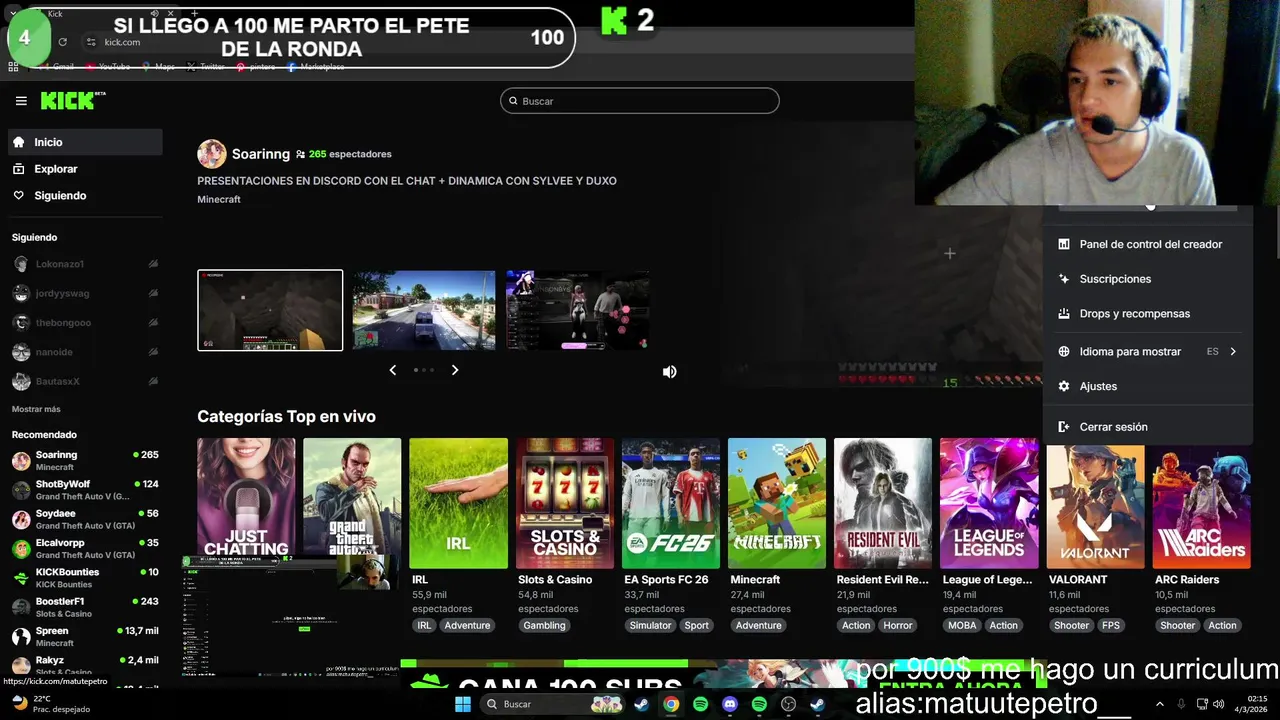
Task: Open OBS Studio from the taskbar
Action: point(788,704)
